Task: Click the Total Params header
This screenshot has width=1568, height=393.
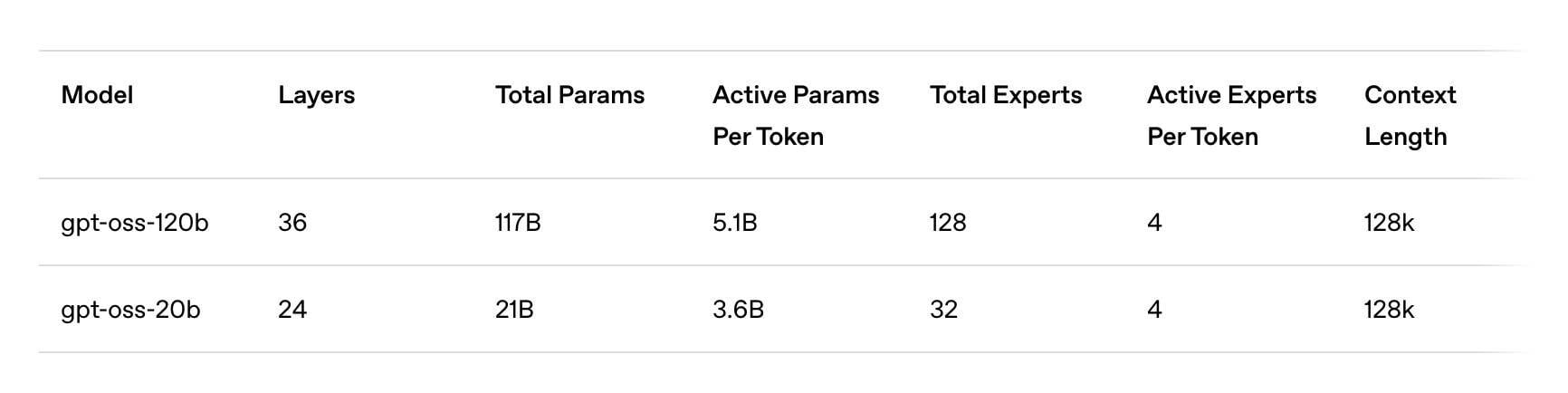Action: coord(569,95)
